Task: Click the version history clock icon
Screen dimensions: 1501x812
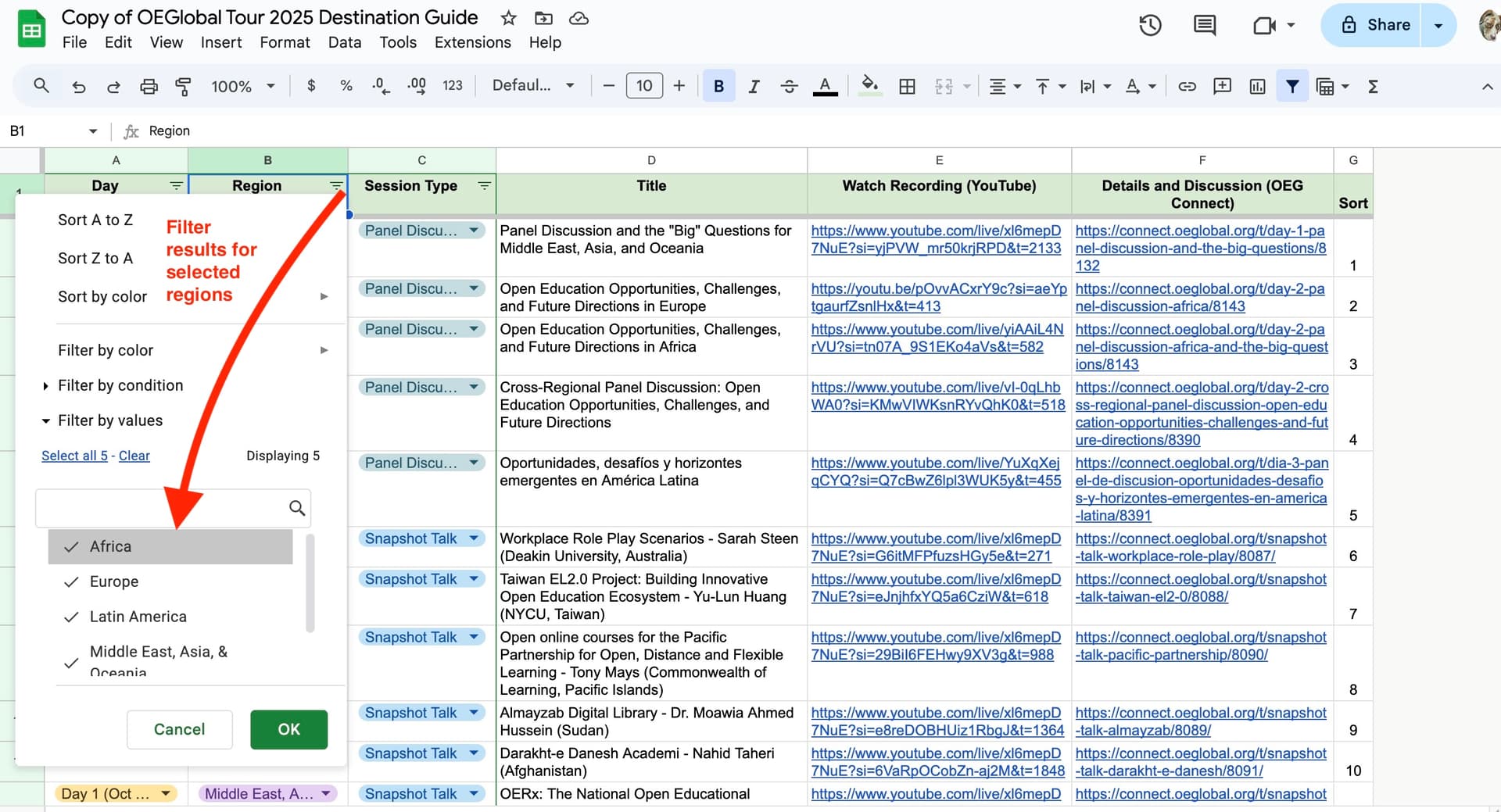Action: pyautogui.click(x=1149, y=26)
